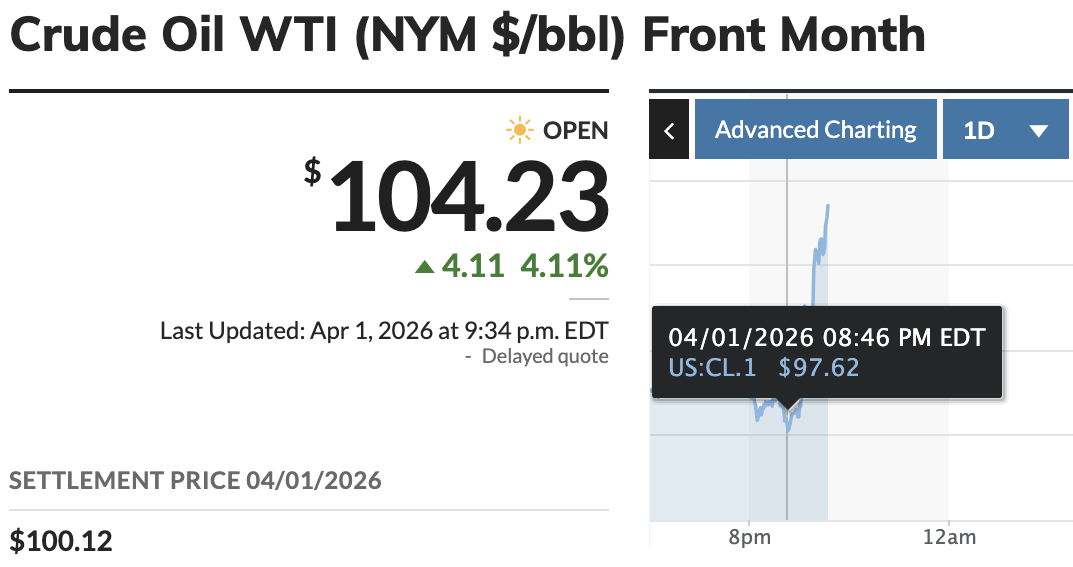Click the $97.62 price in the tooltip
The width and height of the screenshot is (1073, 567).
tap(818, 367)
